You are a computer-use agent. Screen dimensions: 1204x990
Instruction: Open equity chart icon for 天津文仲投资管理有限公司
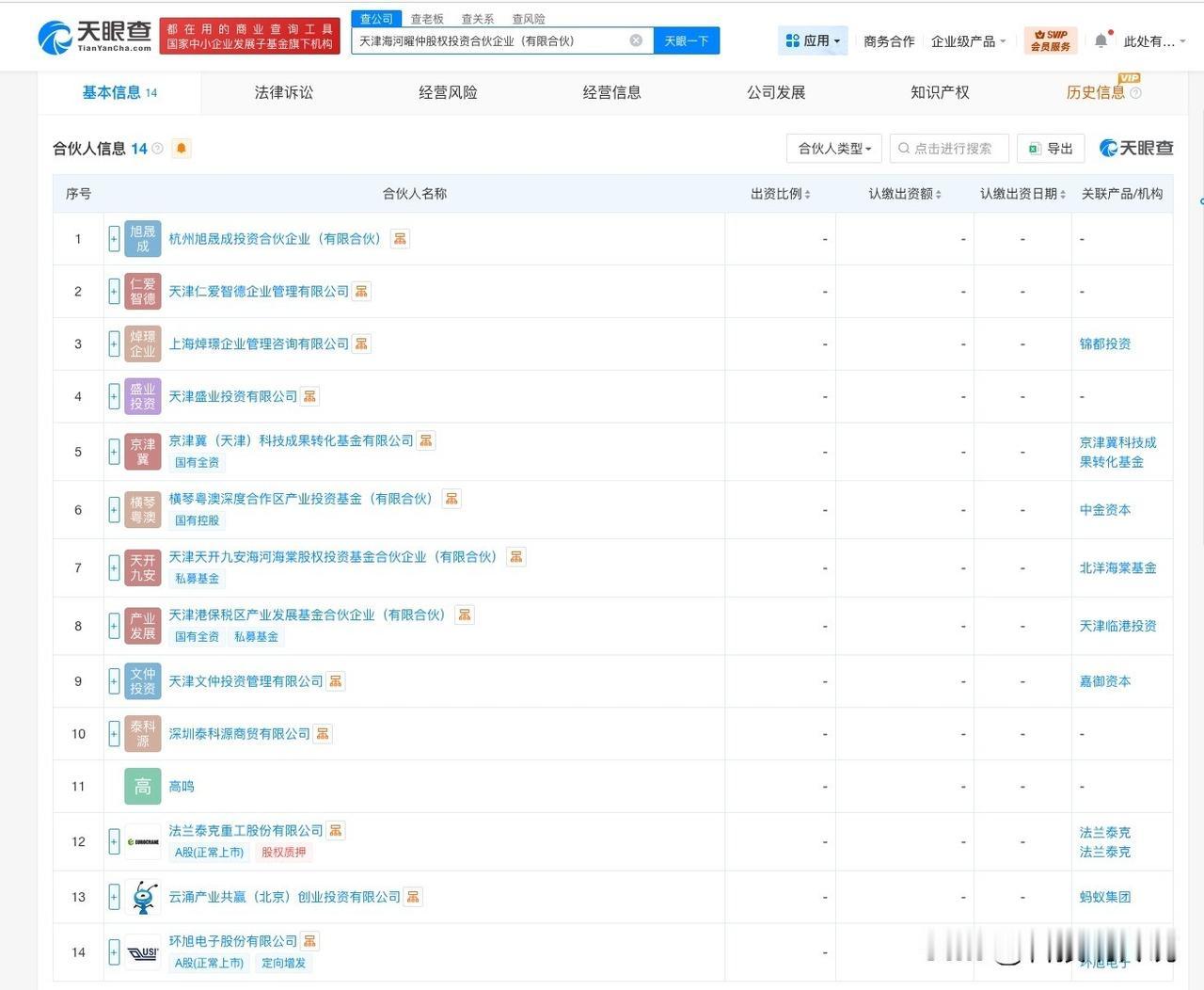(336, 681)
